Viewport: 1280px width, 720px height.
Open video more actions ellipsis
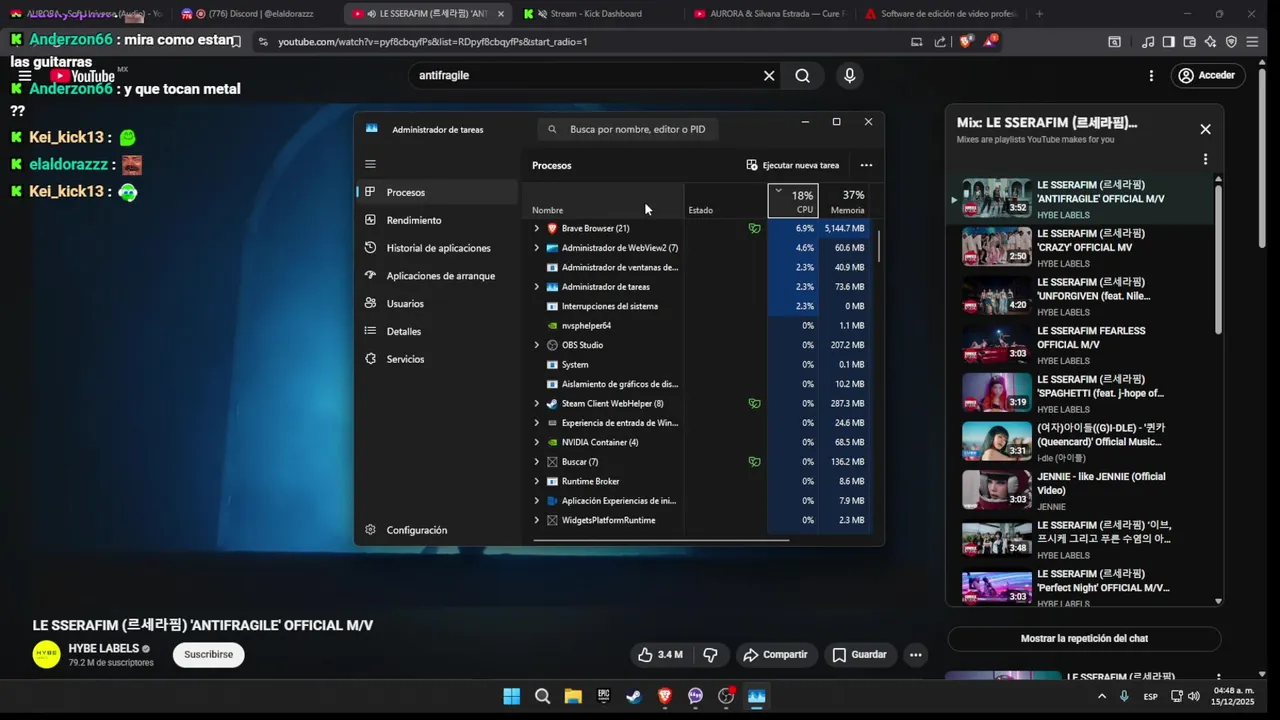click(x=915, y=655)
